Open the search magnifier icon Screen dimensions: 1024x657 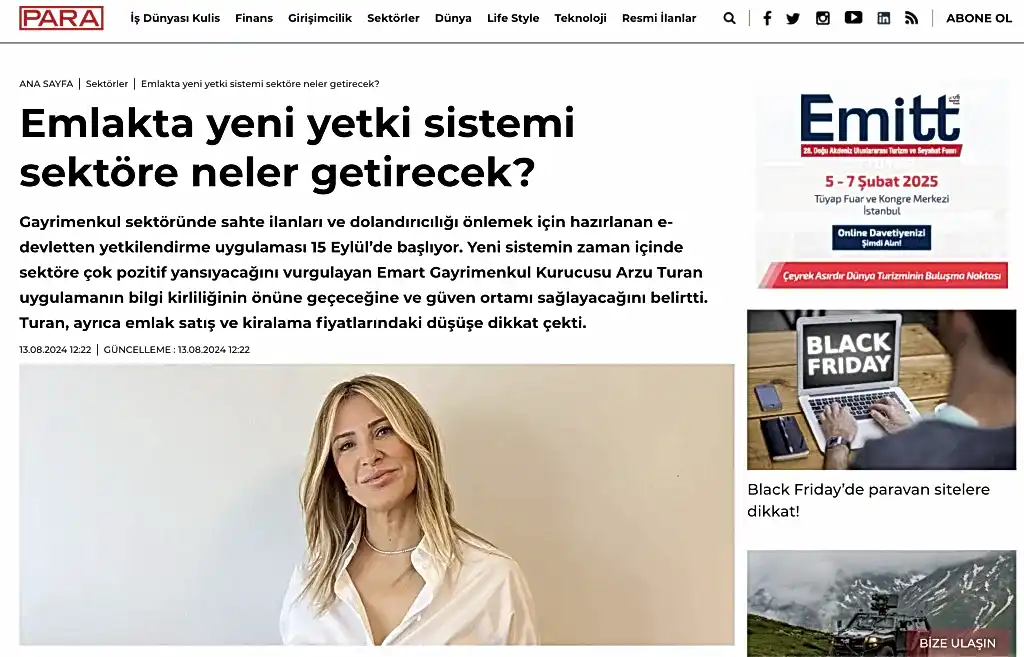pos(729,18)
